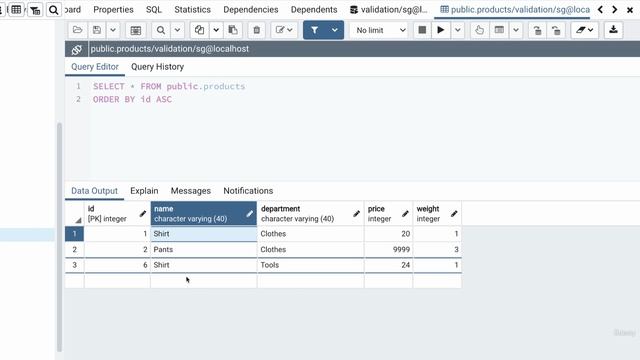Click the previous tabs left arrow
This screenshot has height=360, width=640.
pyautogui.click(x=600, y=9)
